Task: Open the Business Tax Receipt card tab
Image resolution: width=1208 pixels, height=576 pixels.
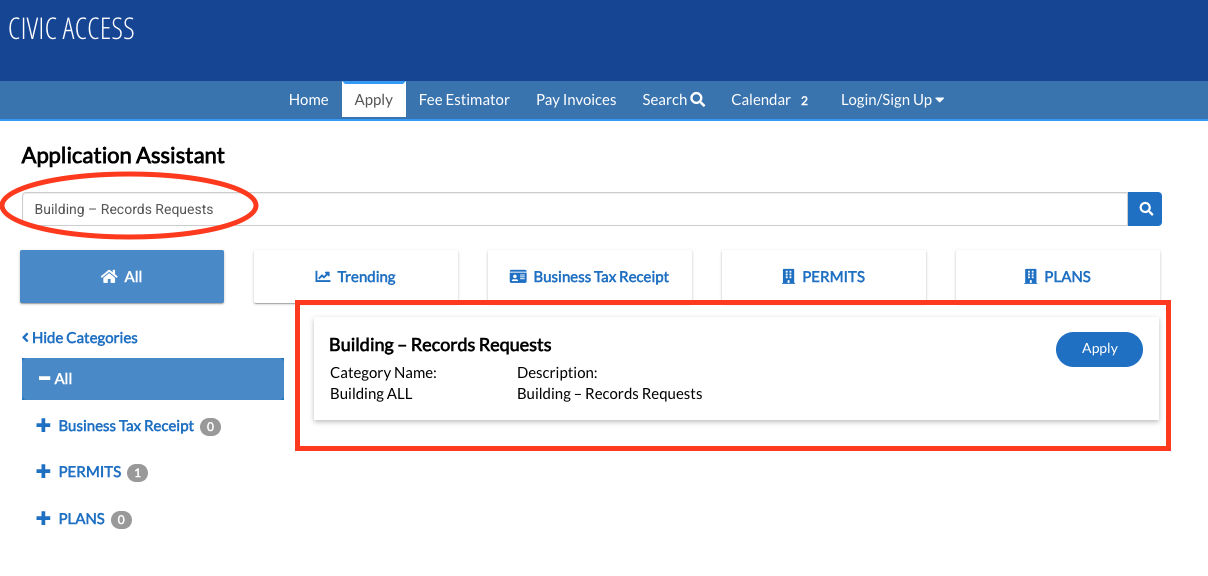Action: click(x=589, y=277)
